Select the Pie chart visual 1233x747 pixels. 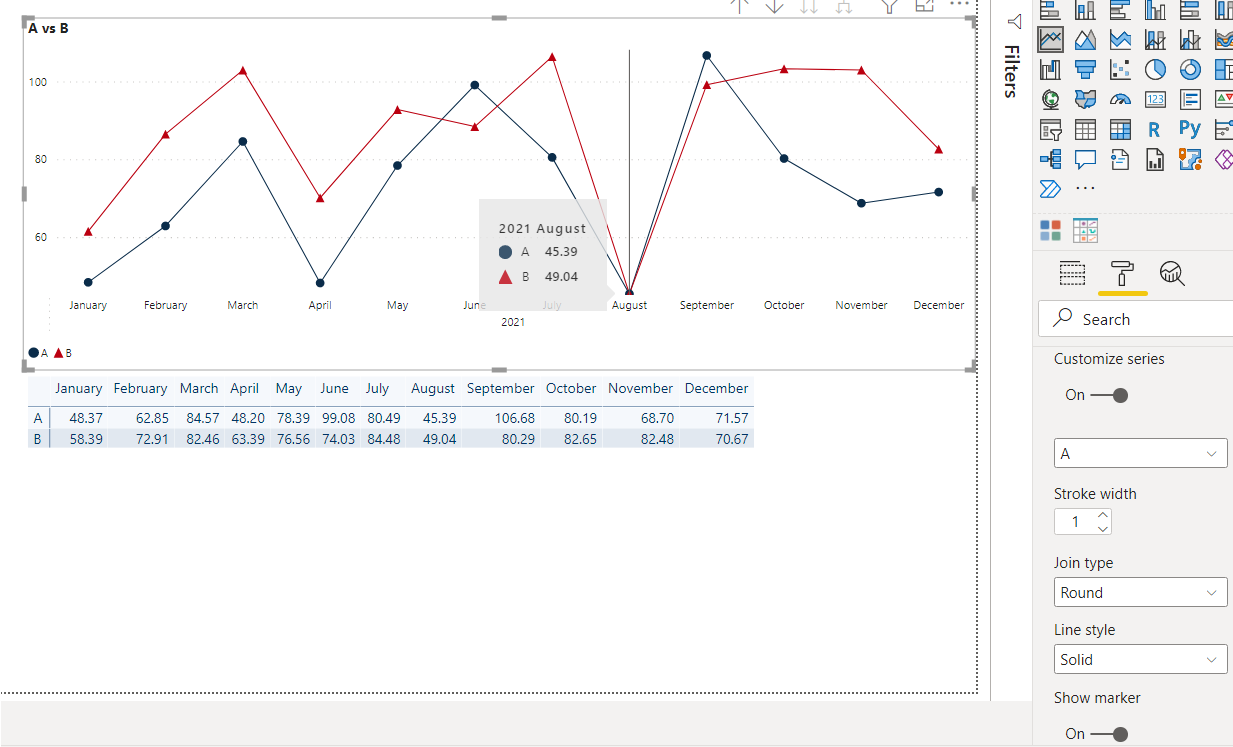coord(1155,69)
